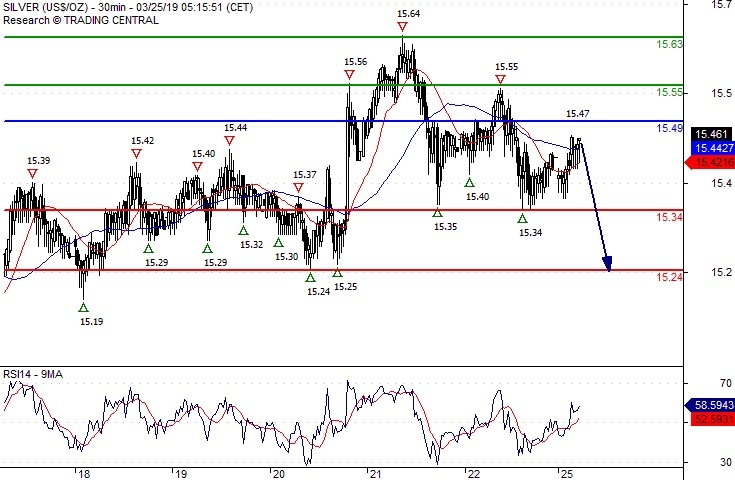
Task: Click the 15.7 price axis label
Action: click(721, 4)
